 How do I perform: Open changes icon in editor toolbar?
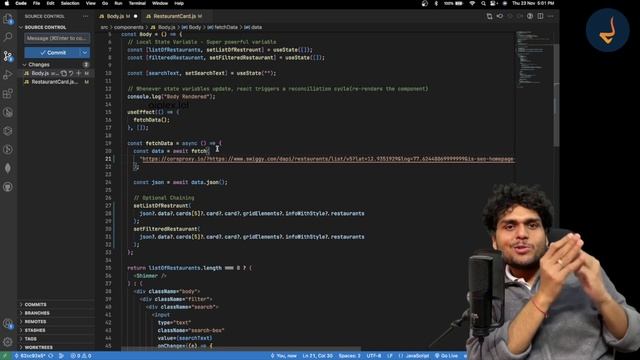[489, 16]
